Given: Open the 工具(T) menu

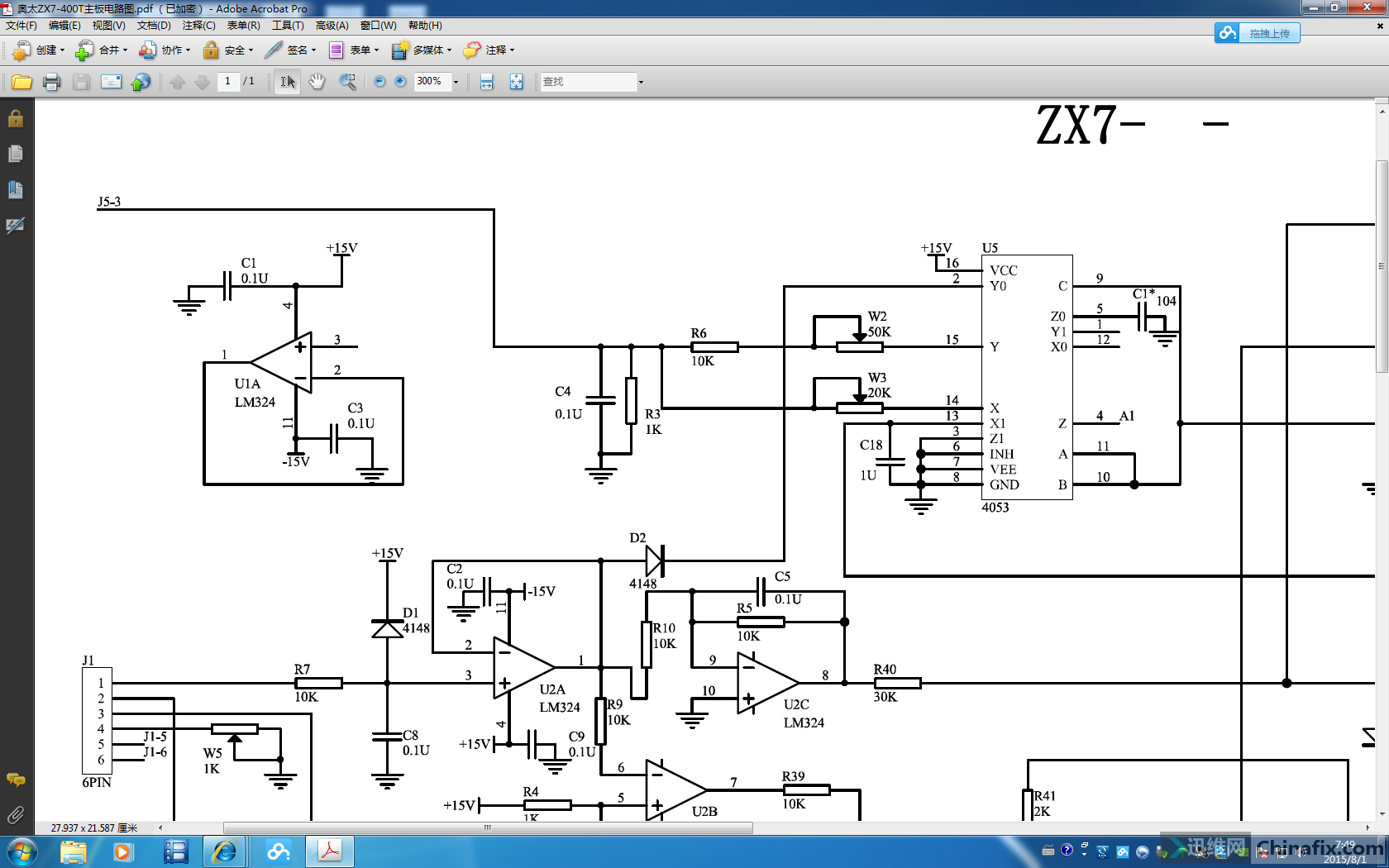Looking at the screenshot, I should pyautogui.click(x=288, y=26).
